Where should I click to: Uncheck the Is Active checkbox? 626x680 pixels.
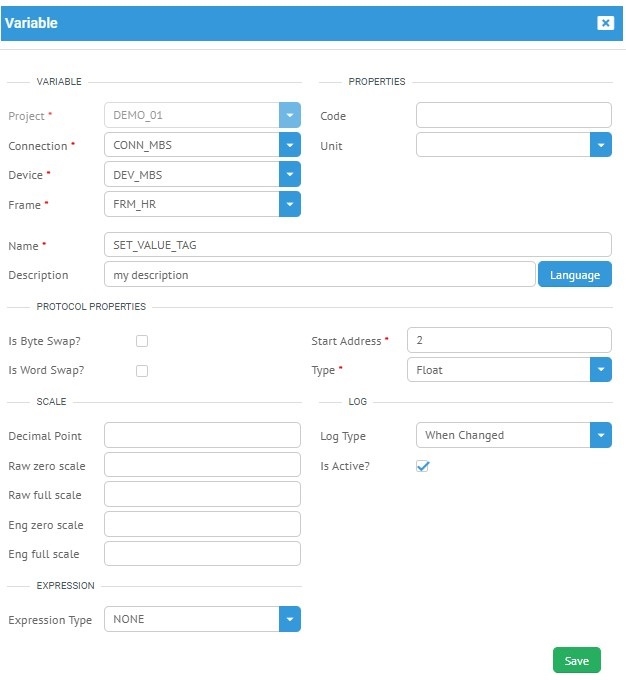[x=423, y=466]
